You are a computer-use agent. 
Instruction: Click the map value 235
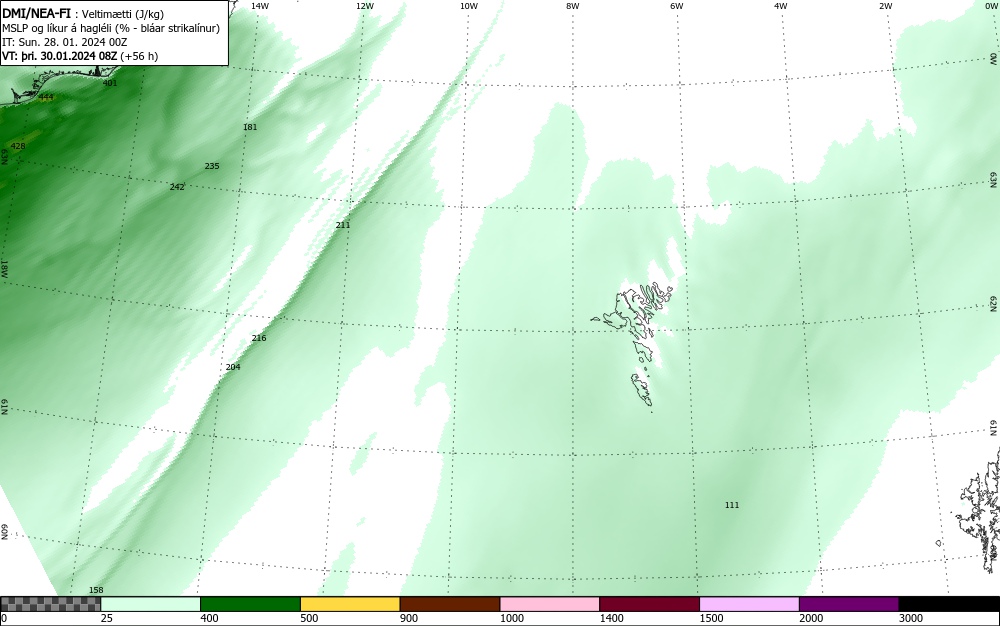[212, 166]
